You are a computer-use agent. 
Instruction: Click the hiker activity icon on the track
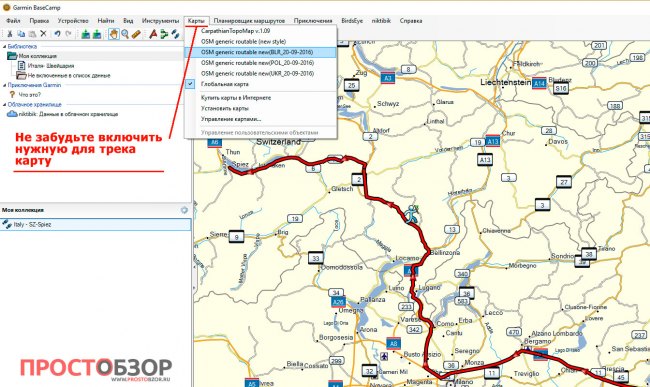tap(412, 214)
